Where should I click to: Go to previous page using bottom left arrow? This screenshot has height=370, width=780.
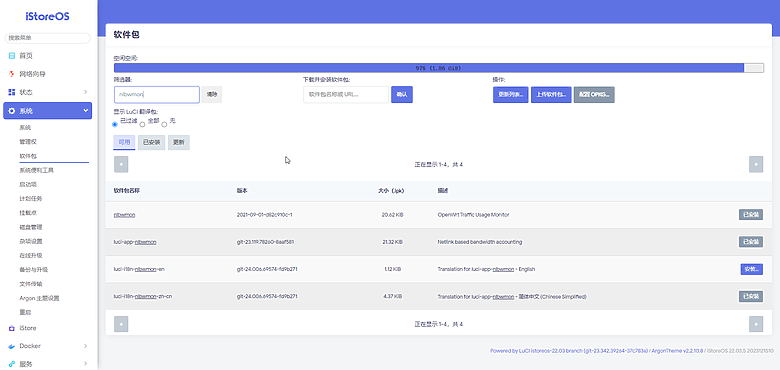(121, 324)
